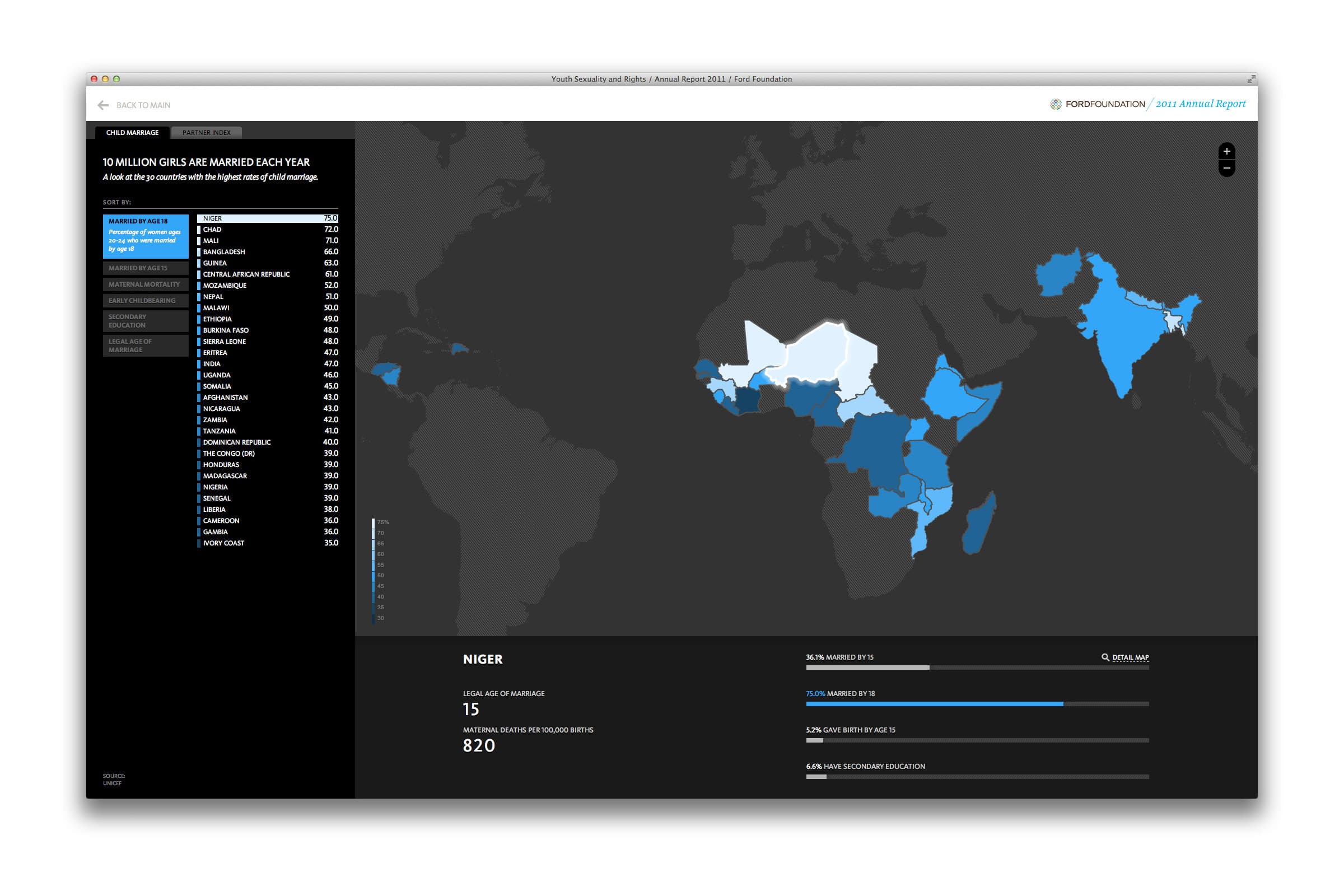Click the Back to Main link
This screenshot has width=1344, height=896.
click(x=142, y=105)
